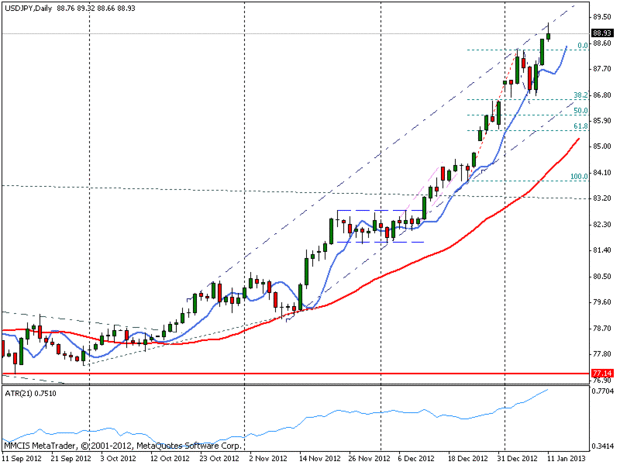Click the Fibonacci 0.0 level label
620x465 pixels.
[582, 45]
